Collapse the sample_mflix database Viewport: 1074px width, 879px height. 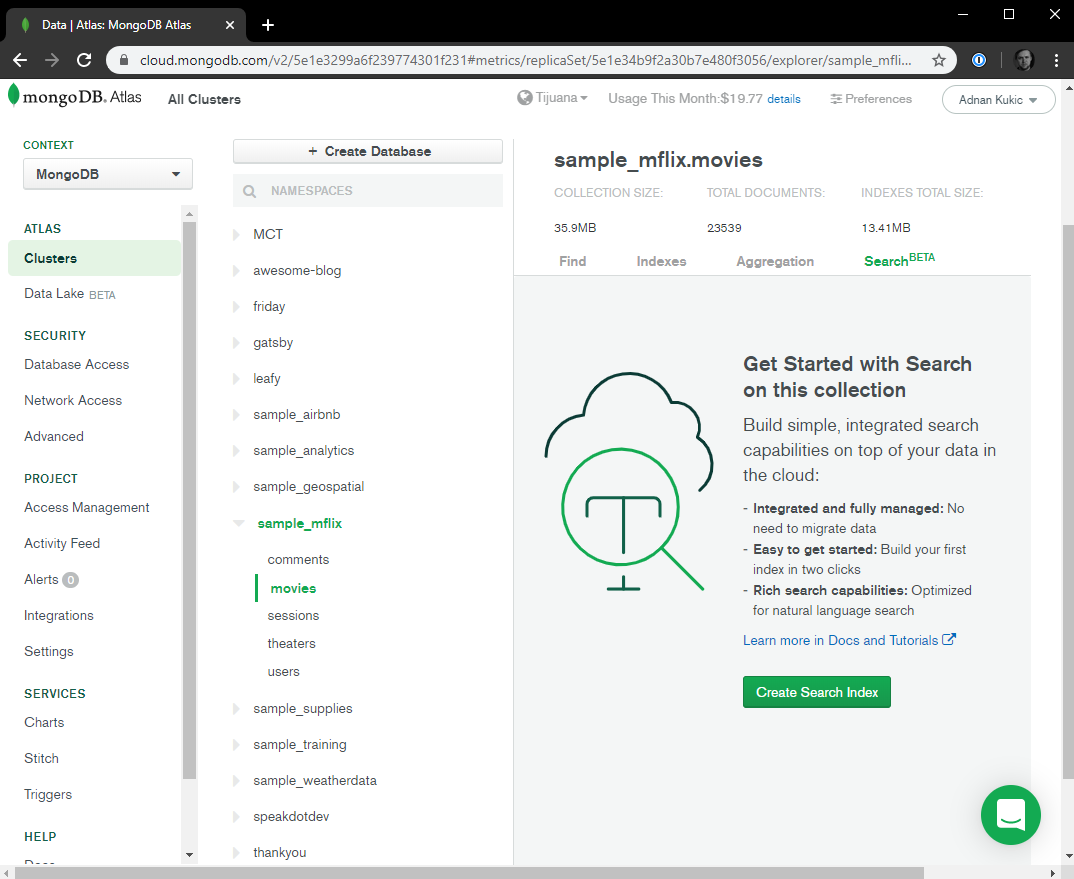coord(238,523)
